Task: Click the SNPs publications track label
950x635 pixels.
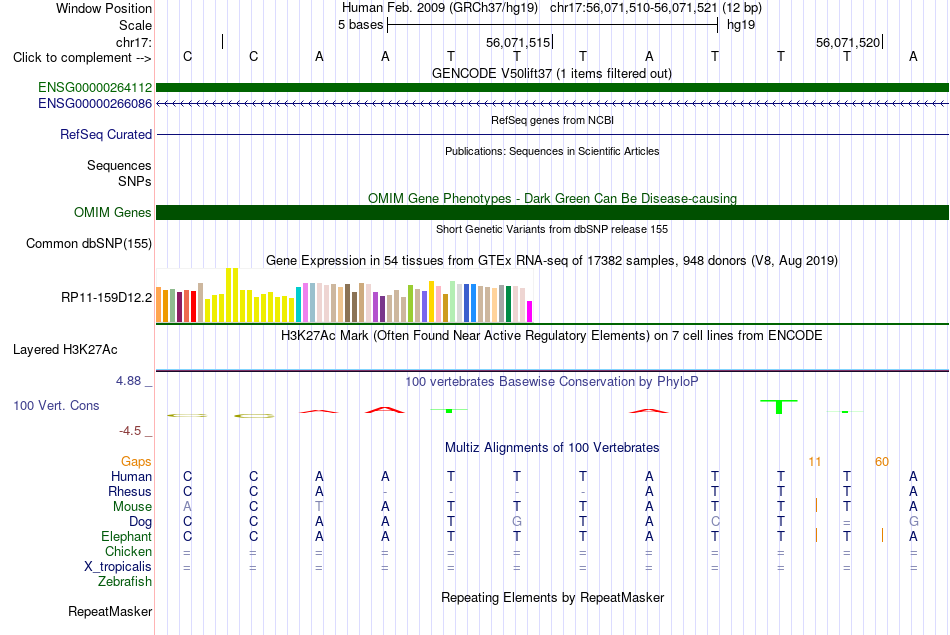Action: (x=135, y=181)
